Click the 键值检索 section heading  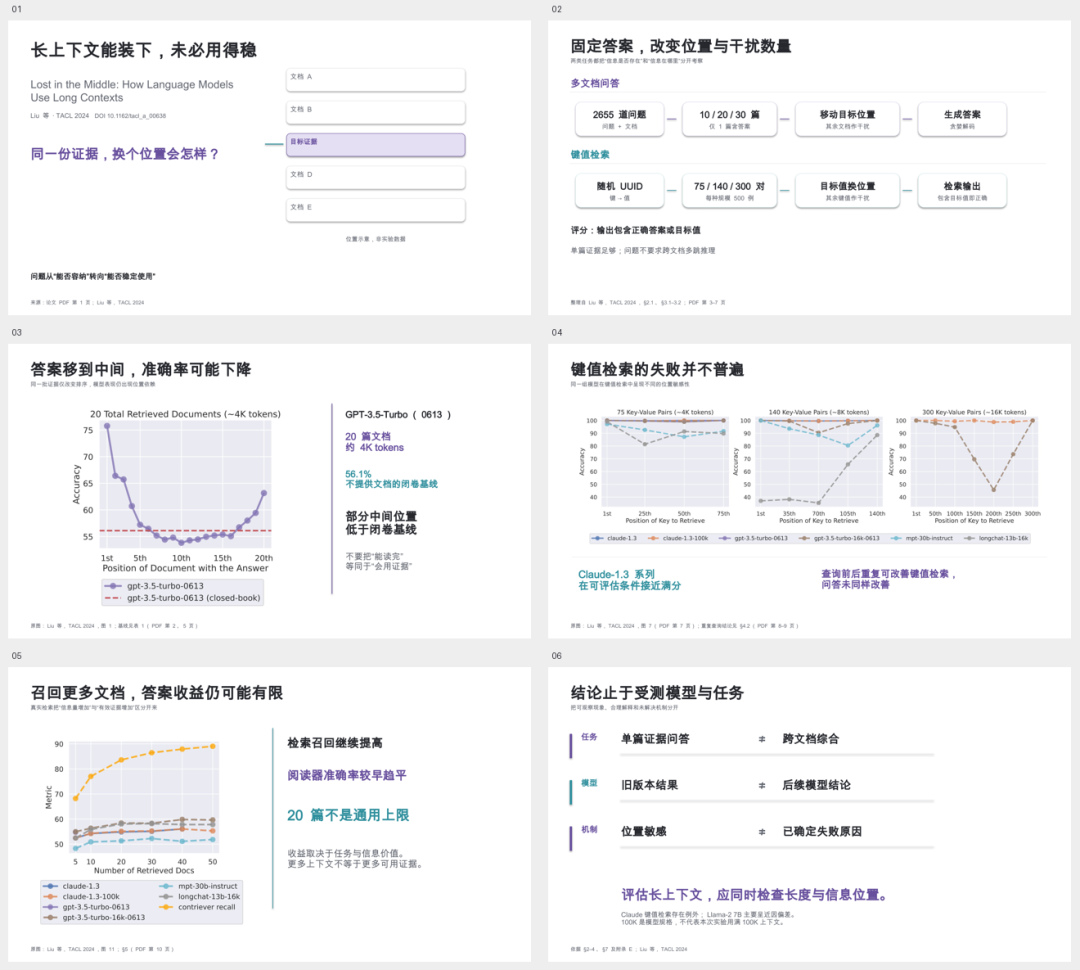[x=590, y=154]
